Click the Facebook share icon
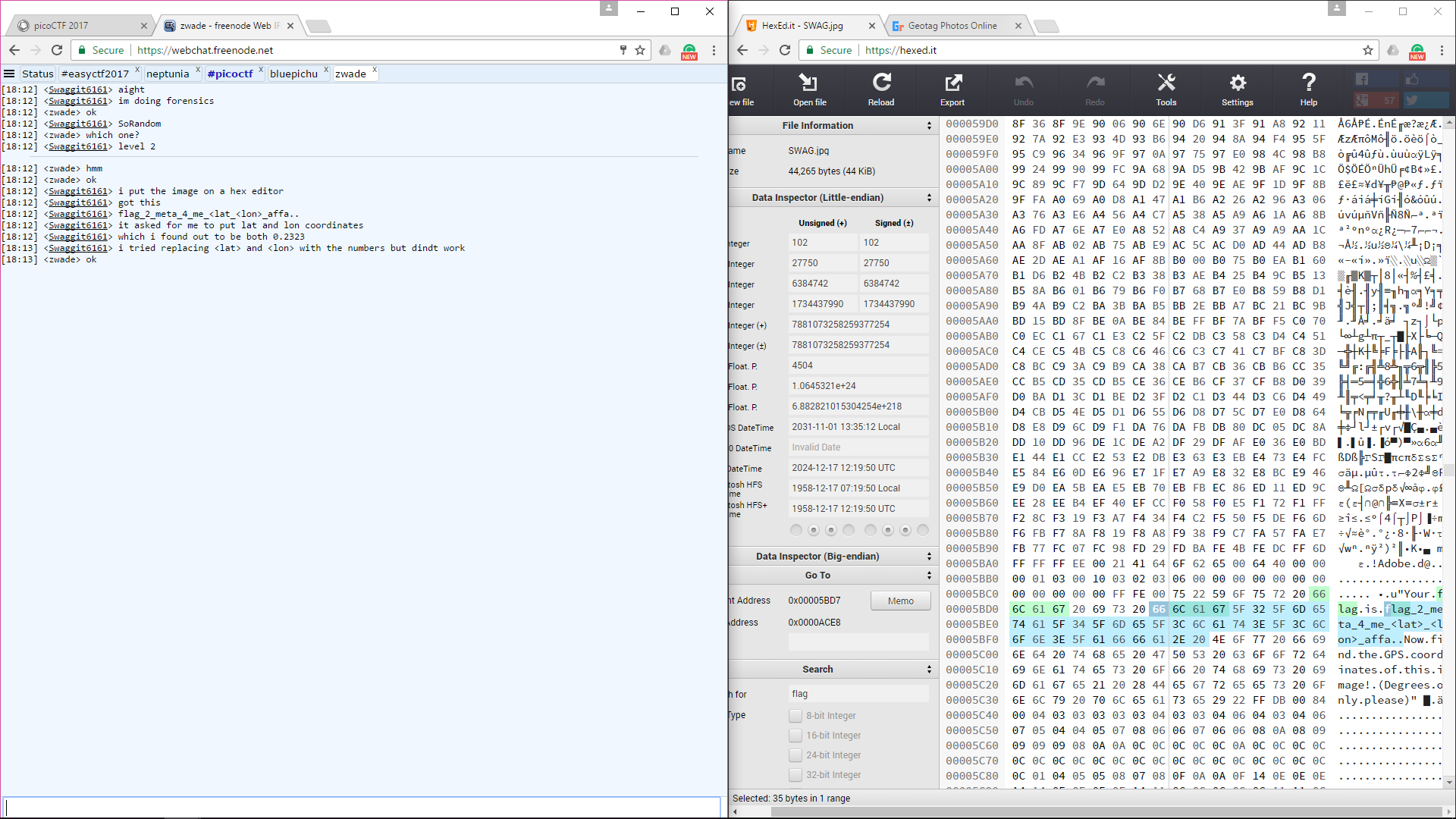Image resolution: width=1456 pixels, height=819 pixels. pyautogui.click(x=1362, y=79)
